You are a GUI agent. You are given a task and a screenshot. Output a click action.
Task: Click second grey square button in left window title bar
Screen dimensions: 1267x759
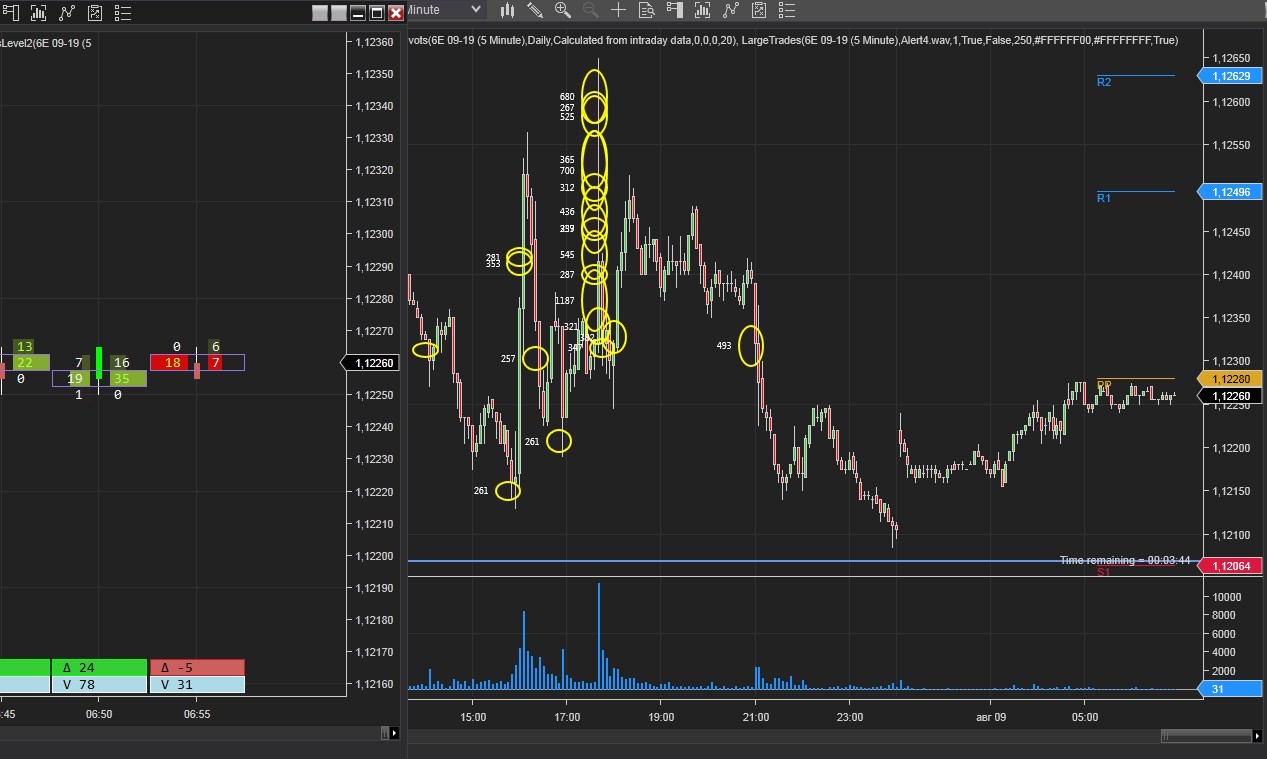coord(339,12)
